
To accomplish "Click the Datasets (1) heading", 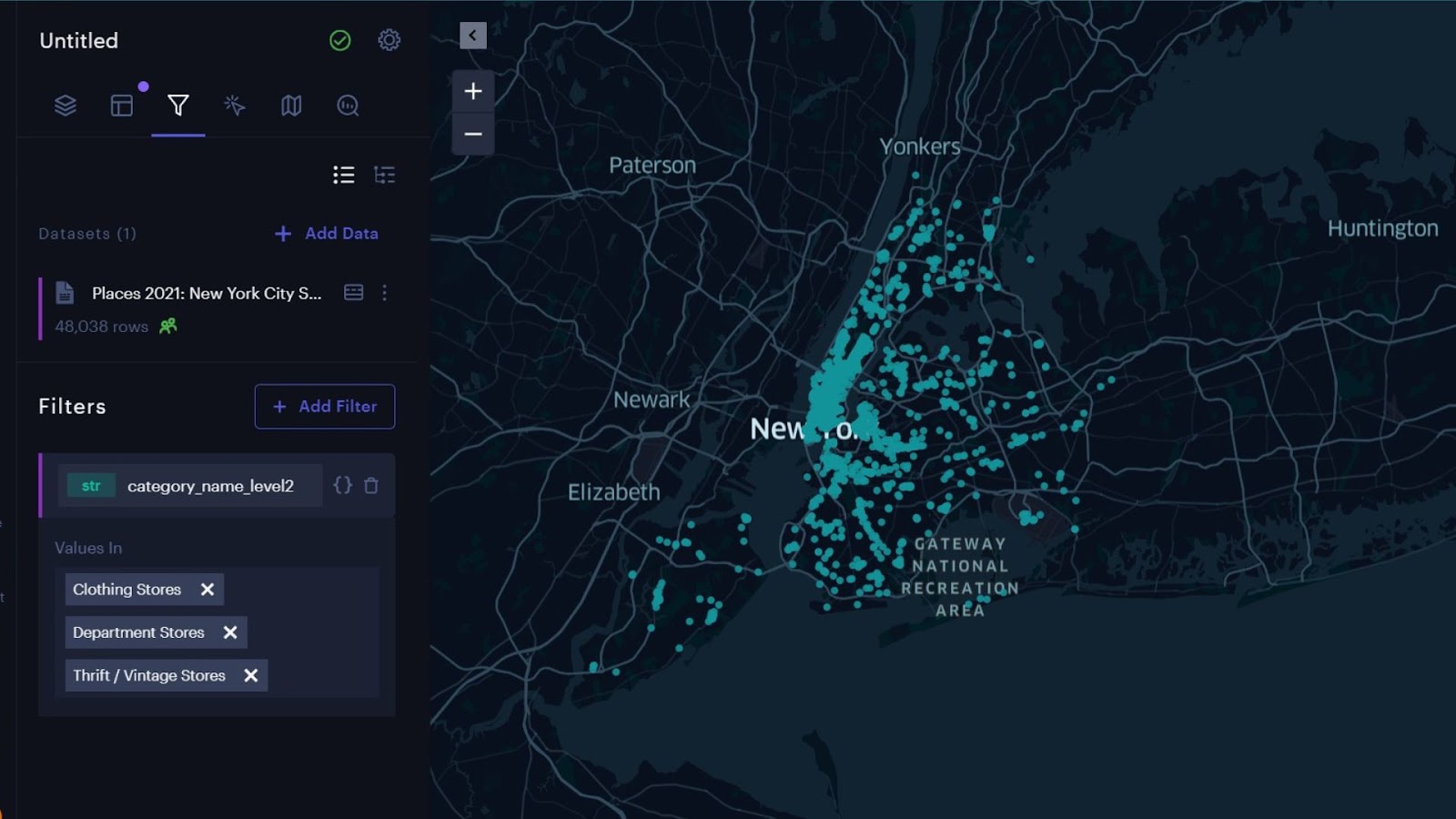I will click(87, 234).
